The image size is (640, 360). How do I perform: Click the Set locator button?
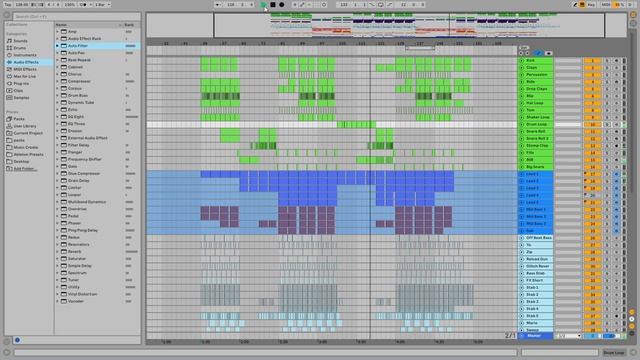point(524,48)
